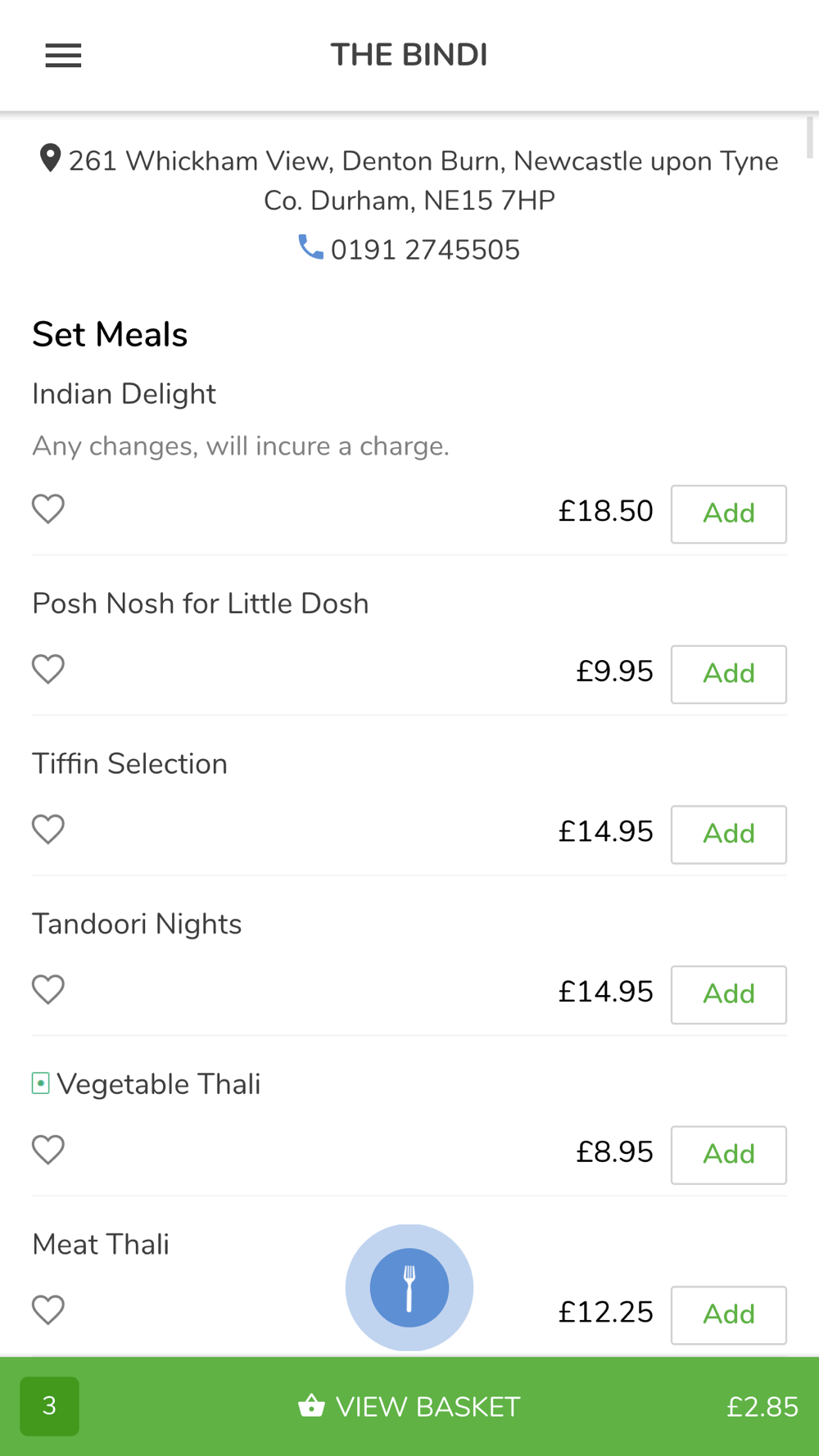Toggle heart for Tandoori Nights
Image resolution: width=819 pixels, height=1456 pixels.
coord(48,990)
